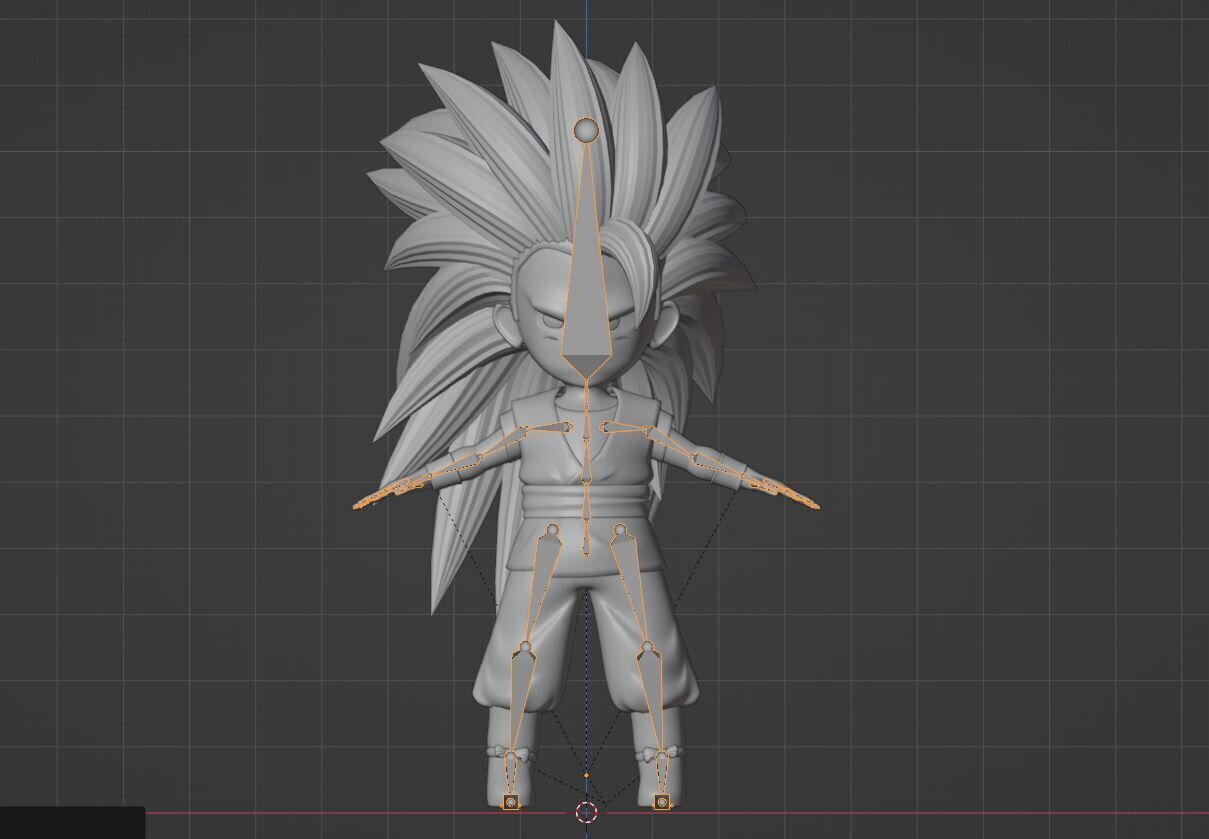Select the upper arm bone on the screen-left arm
Screen dimensions: 1209x839
(x=502, y=444)
